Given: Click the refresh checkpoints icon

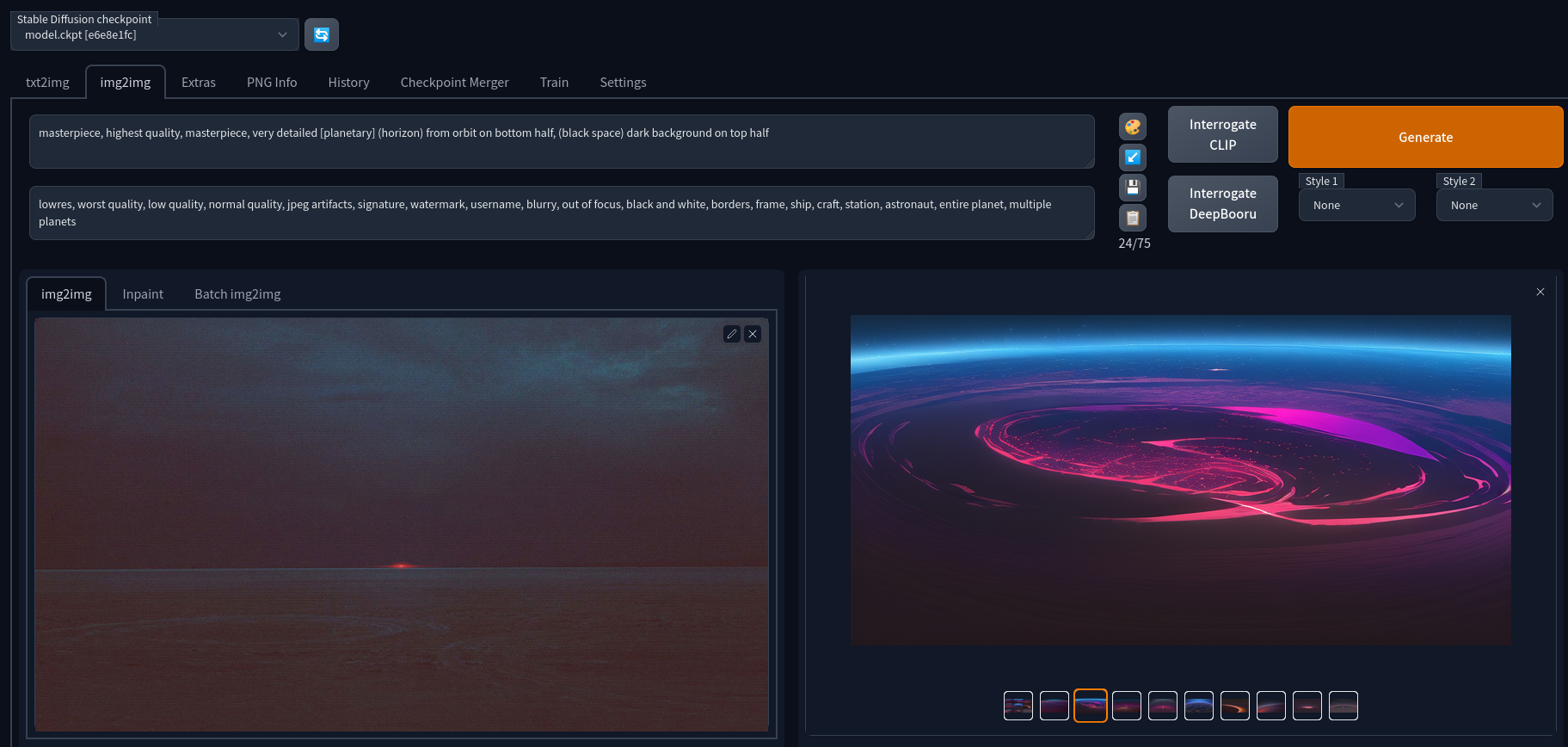Looking at the screenshot, I should tap(322, 34).
